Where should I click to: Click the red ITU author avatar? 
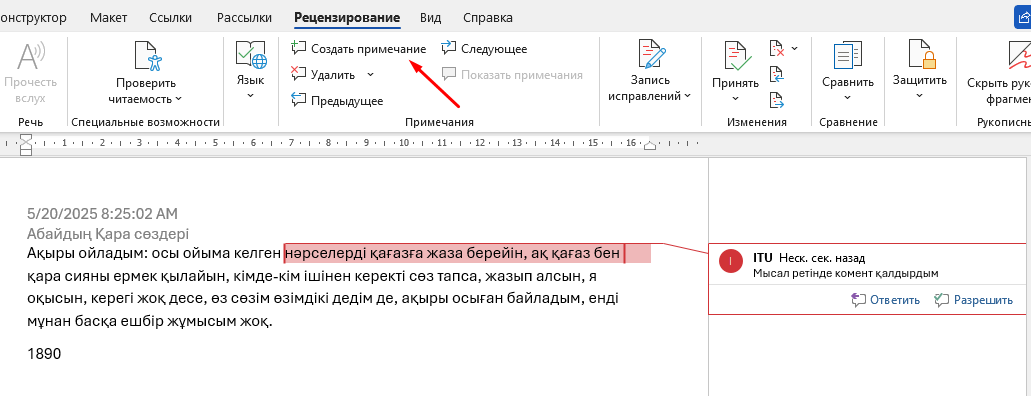tap(731, 261)
